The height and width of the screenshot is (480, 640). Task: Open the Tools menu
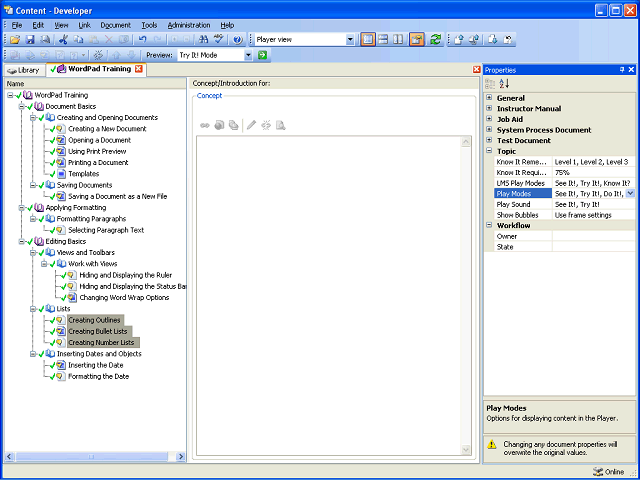(149, 25)
